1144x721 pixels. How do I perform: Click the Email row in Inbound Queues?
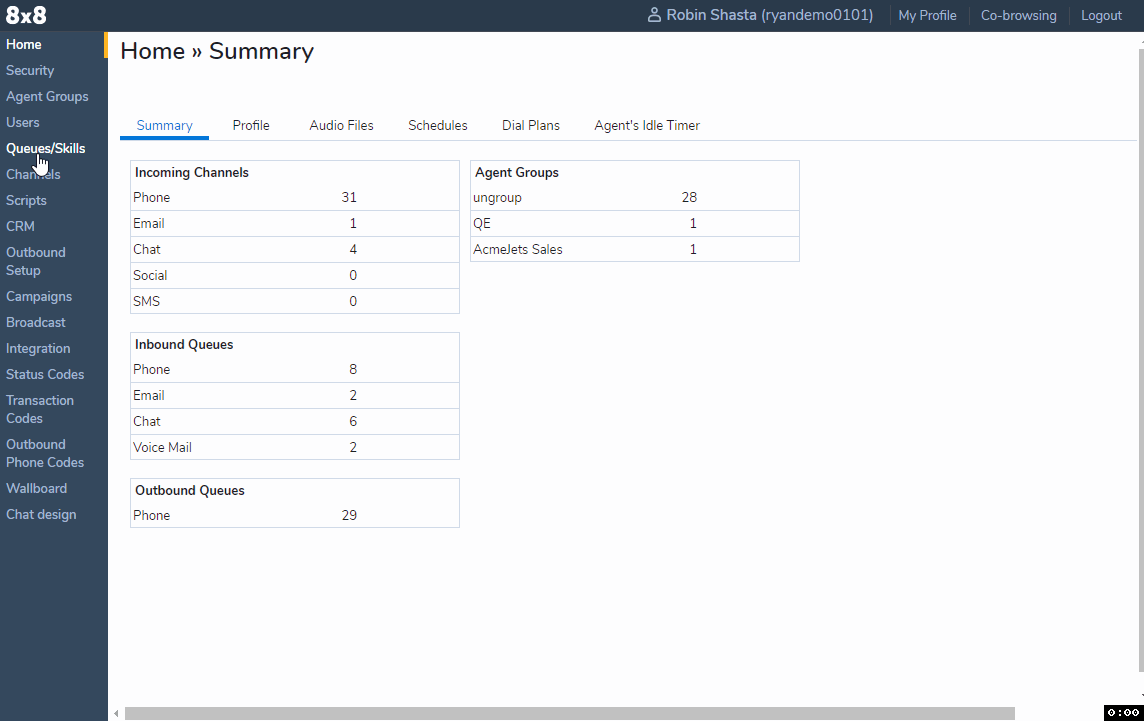(x=295, y=396)
